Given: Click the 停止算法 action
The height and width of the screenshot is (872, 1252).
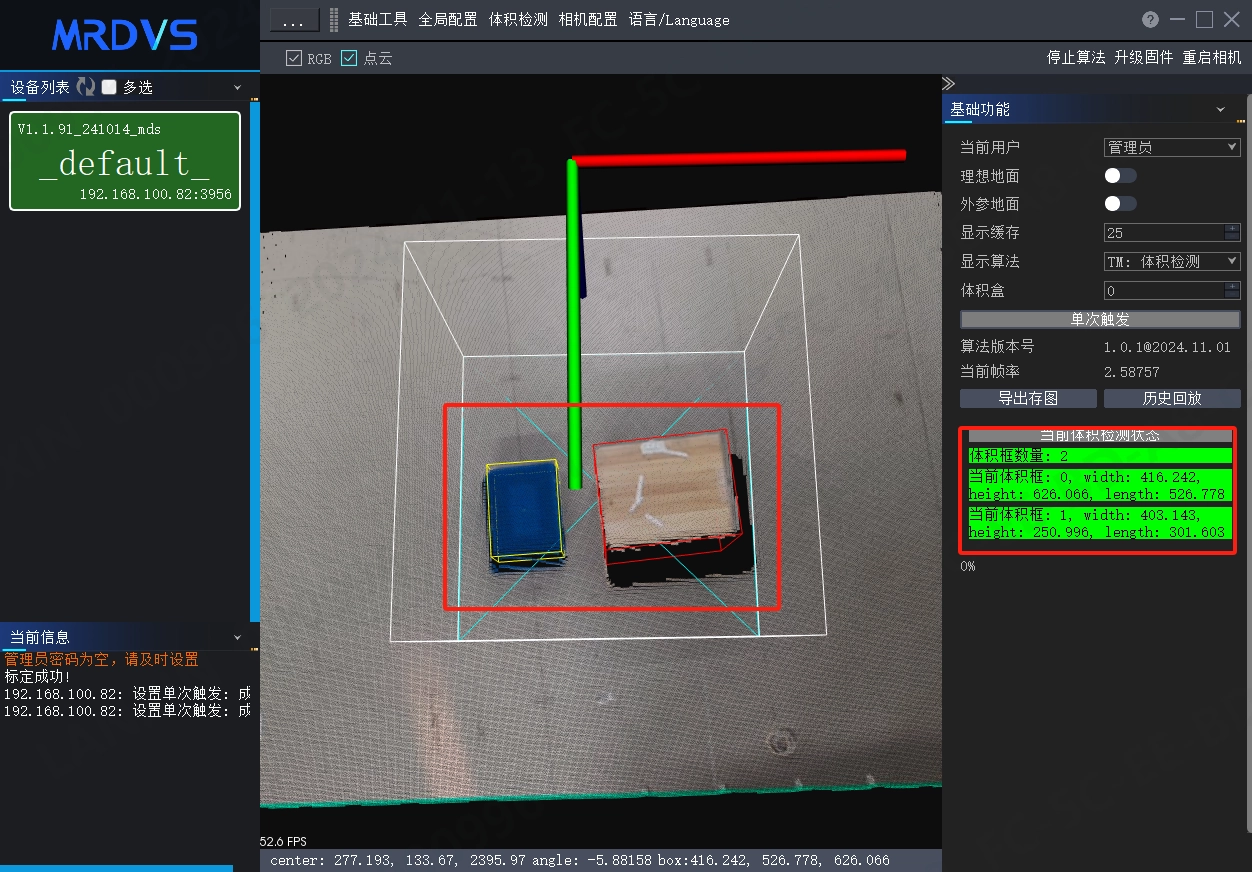Looking at the screenshot, I should (x=1076, y=58).
